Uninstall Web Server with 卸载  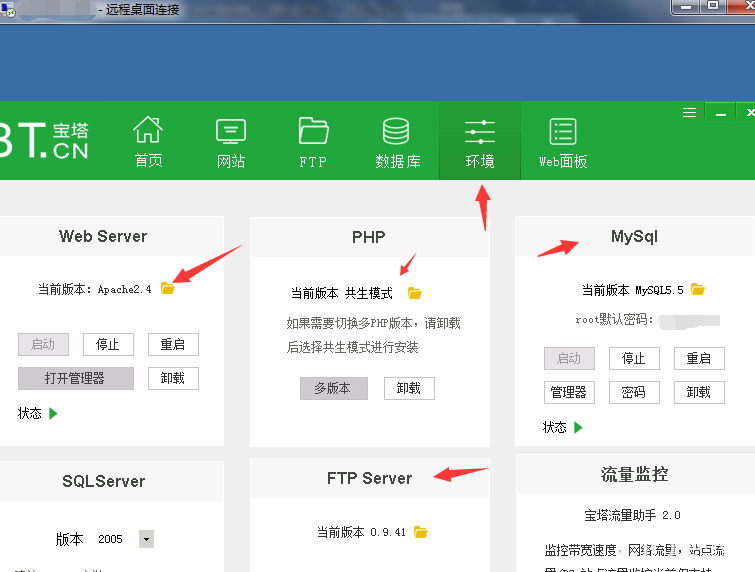173,378
